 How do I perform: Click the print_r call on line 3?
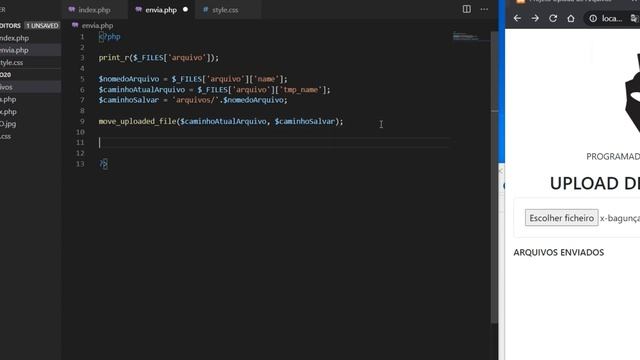113,58
